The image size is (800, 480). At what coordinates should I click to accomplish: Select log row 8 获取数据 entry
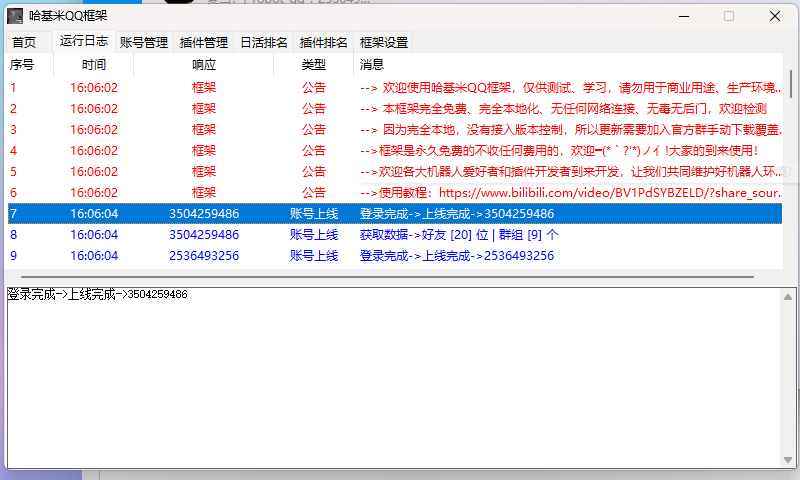400,234
